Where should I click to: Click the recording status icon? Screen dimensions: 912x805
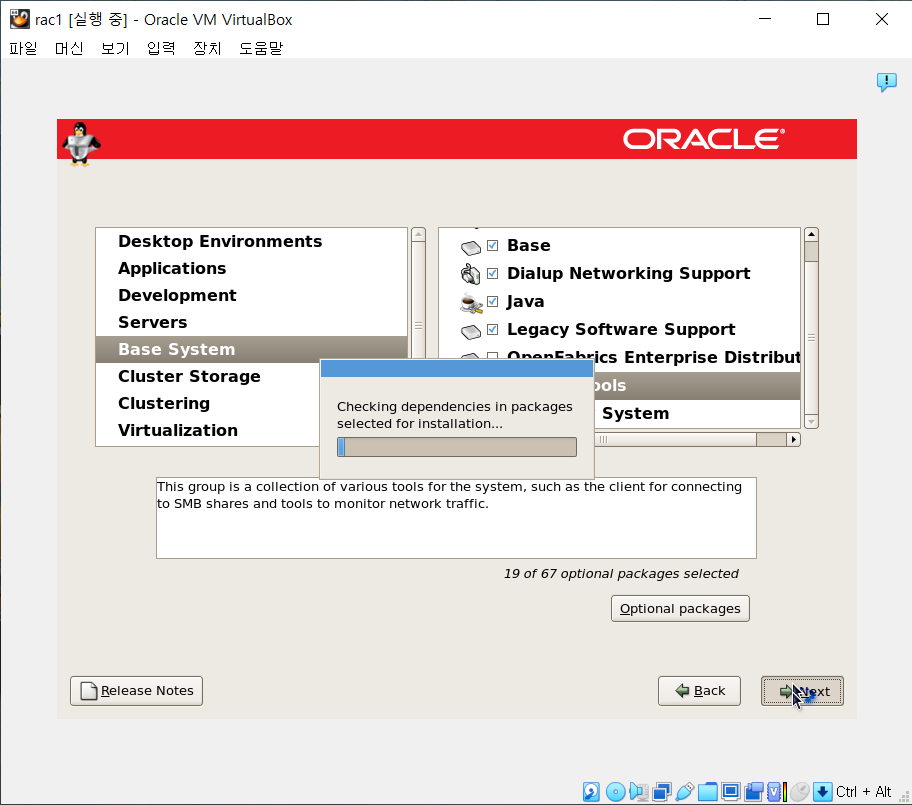pos(754,792)
